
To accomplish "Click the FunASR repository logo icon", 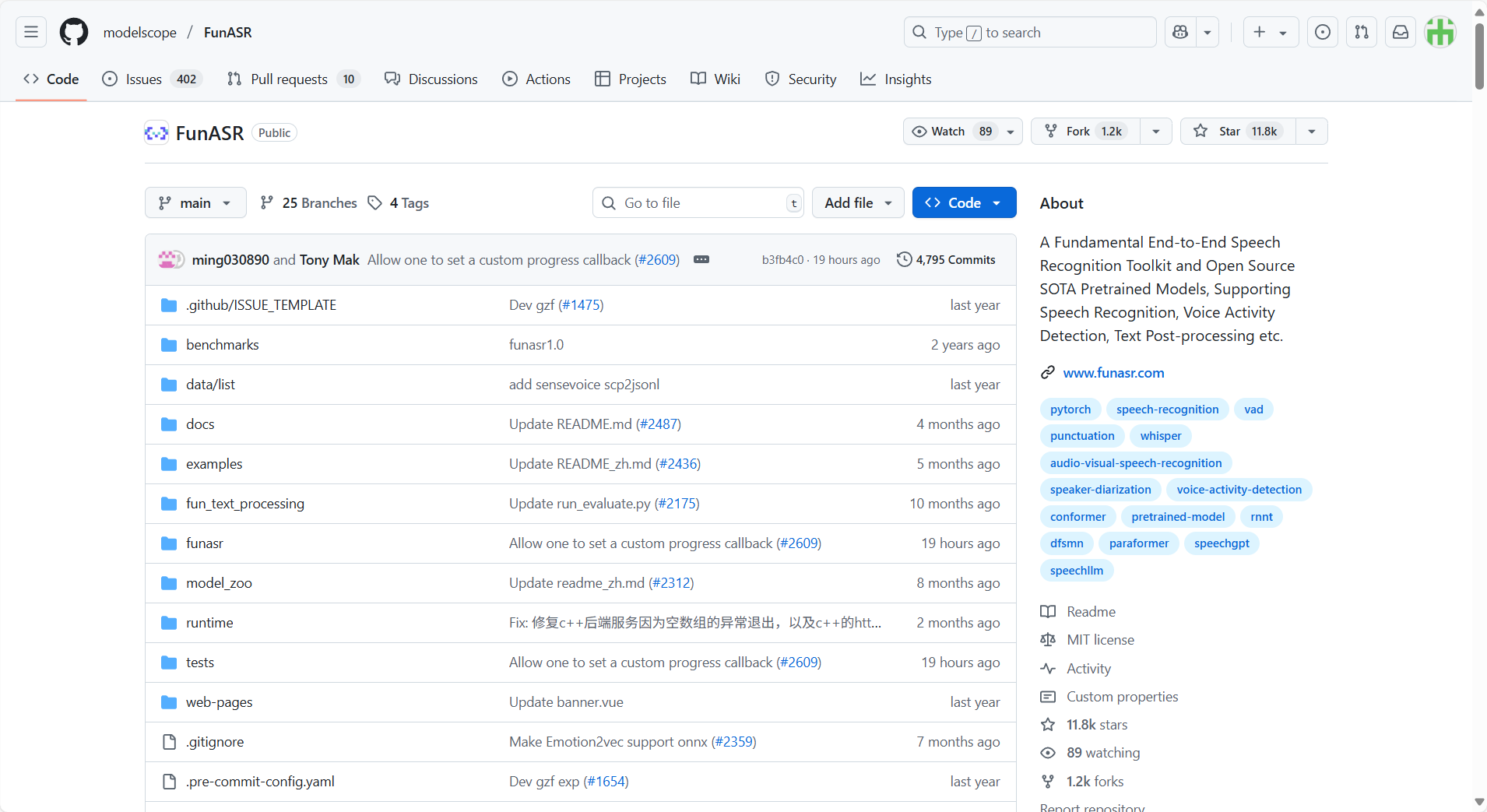I will point(156,133).
